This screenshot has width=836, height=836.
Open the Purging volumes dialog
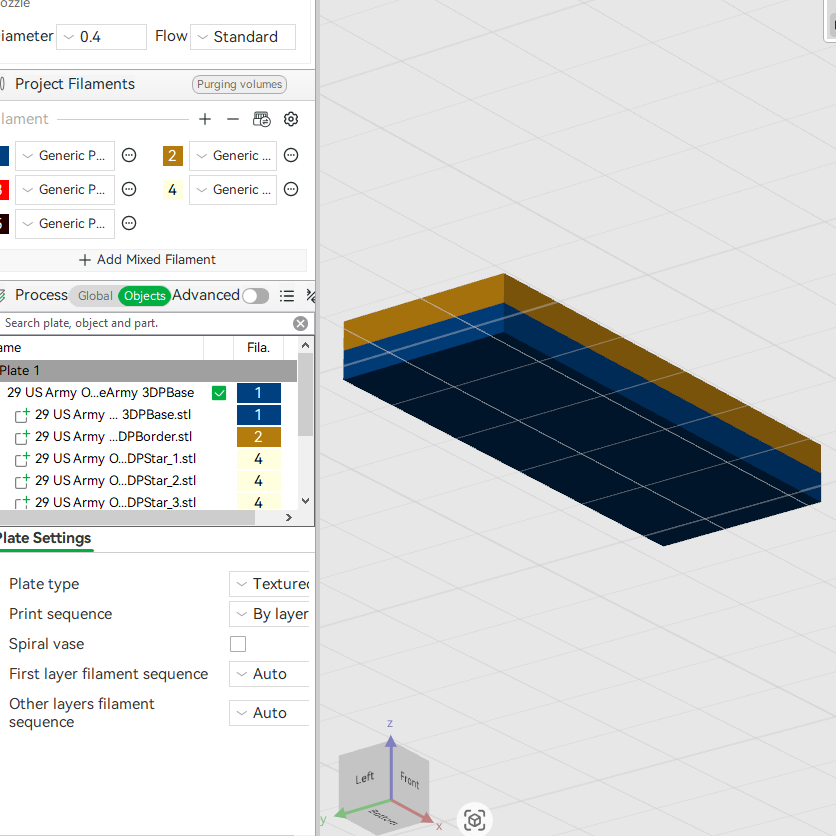click(x=239, y=84)
